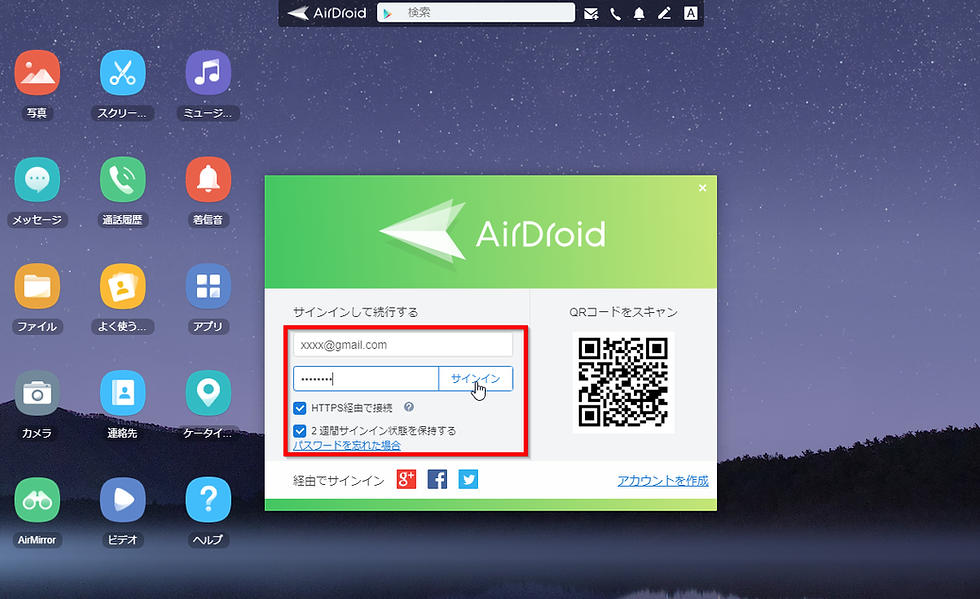The height and width of the screenshot is (599, 980).
Task: Launch the AirMirror binoculars icon
Action: click(x=38, y=500)
